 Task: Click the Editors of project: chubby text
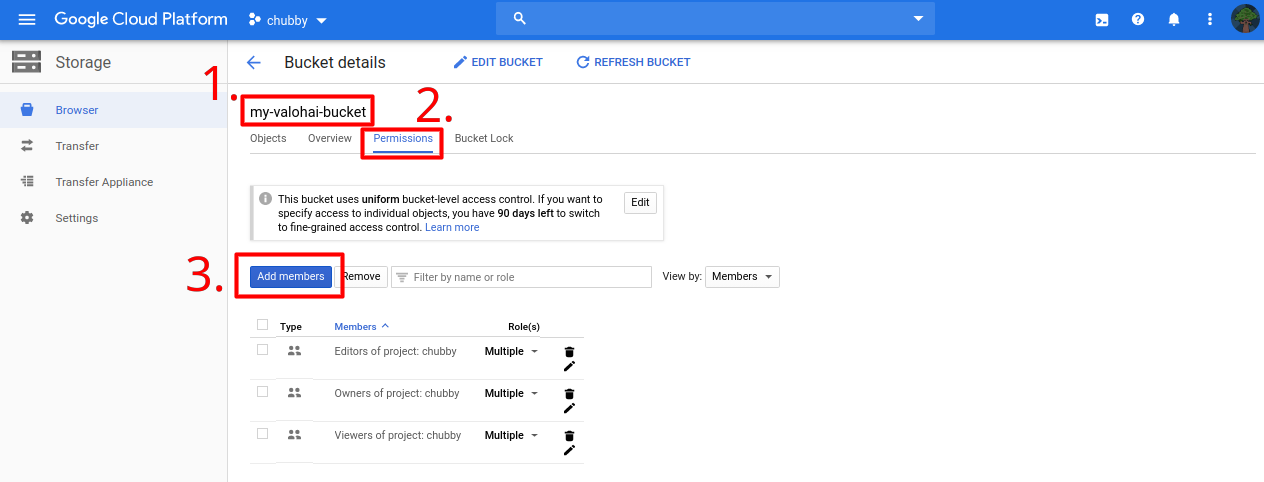[396, 352]
